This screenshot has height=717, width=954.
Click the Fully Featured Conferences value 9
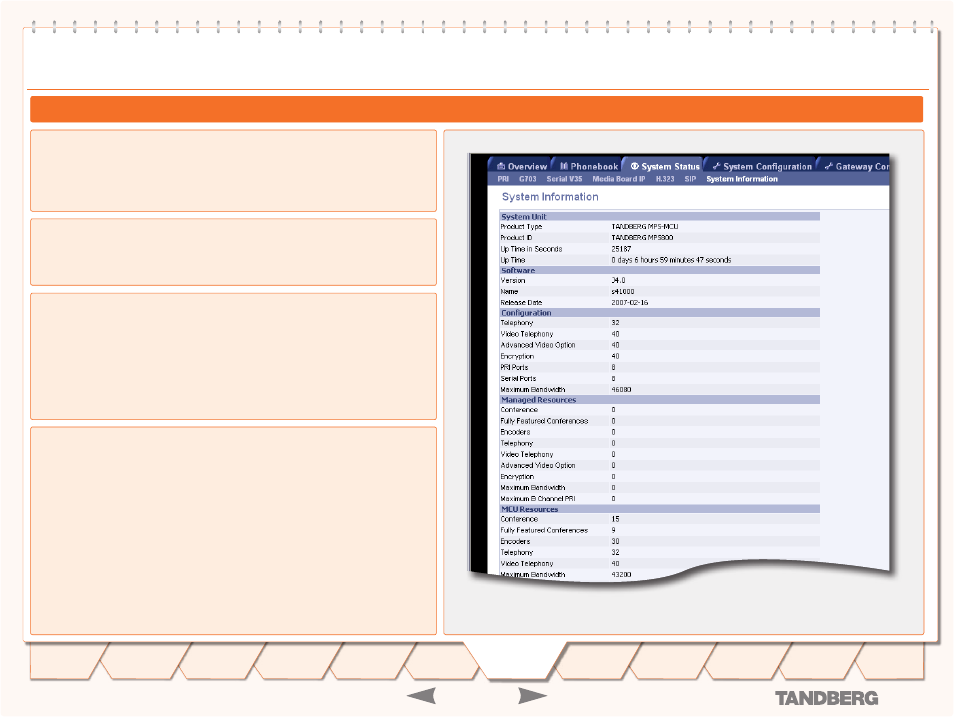pos(613,530)
